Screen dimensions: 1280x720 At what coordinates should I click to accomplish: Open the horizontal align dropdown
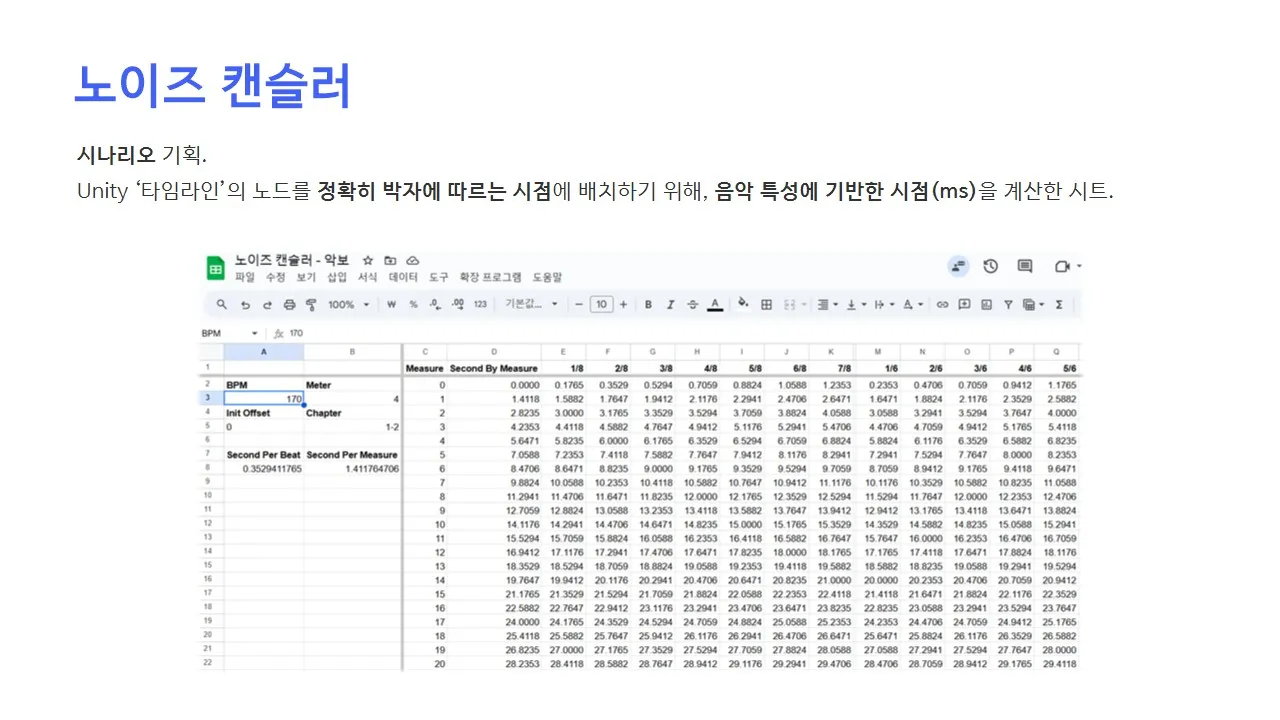pos(827,305)
